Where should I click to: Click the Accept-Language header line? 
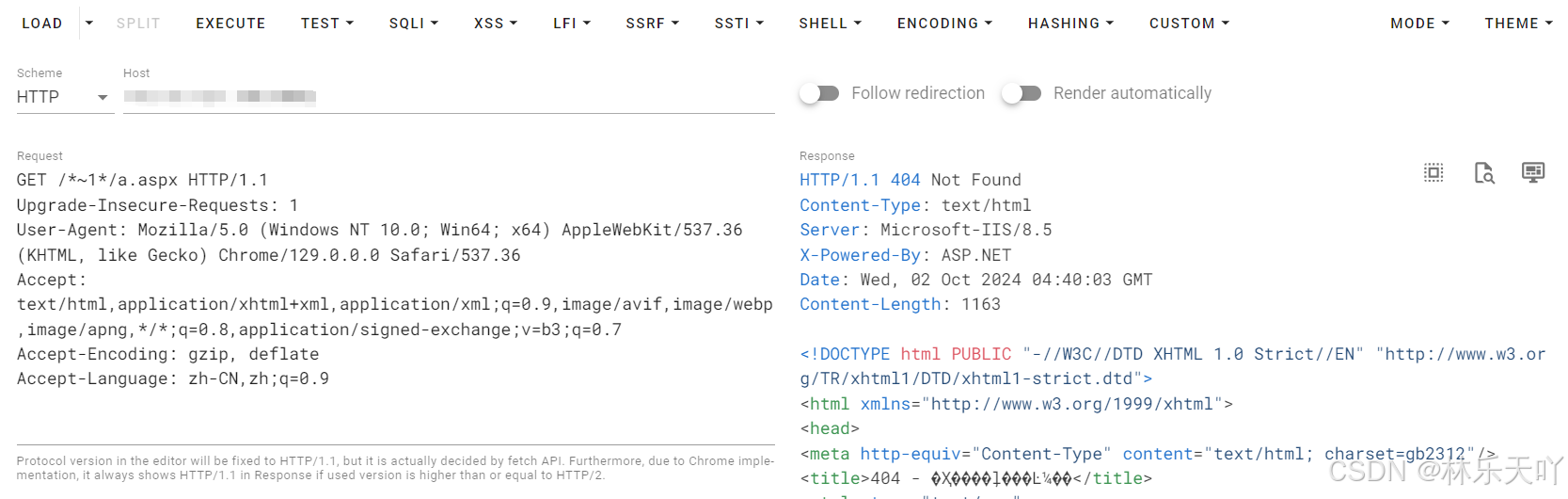(173, 378)
